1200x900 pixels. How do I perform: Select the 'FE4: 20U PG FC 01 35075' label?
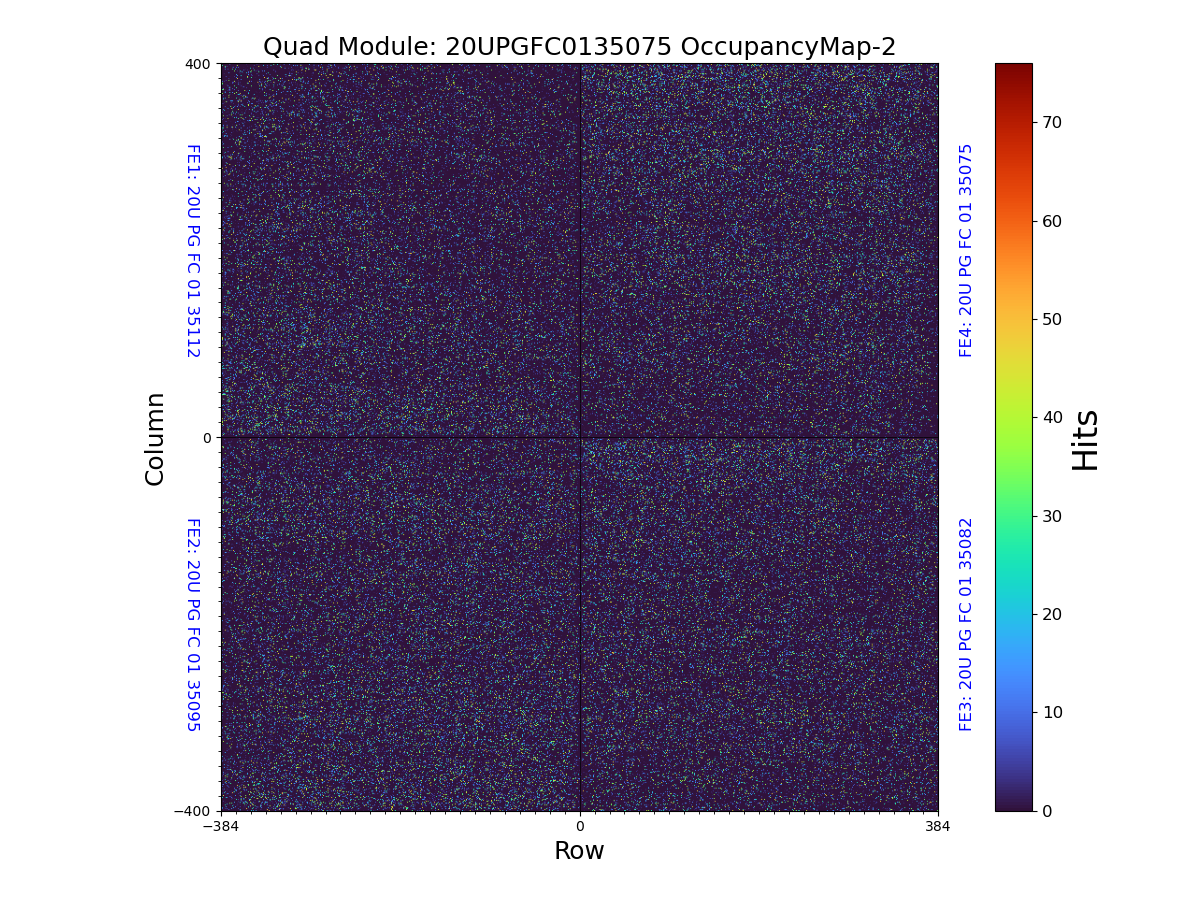click(x=966, y=250)
